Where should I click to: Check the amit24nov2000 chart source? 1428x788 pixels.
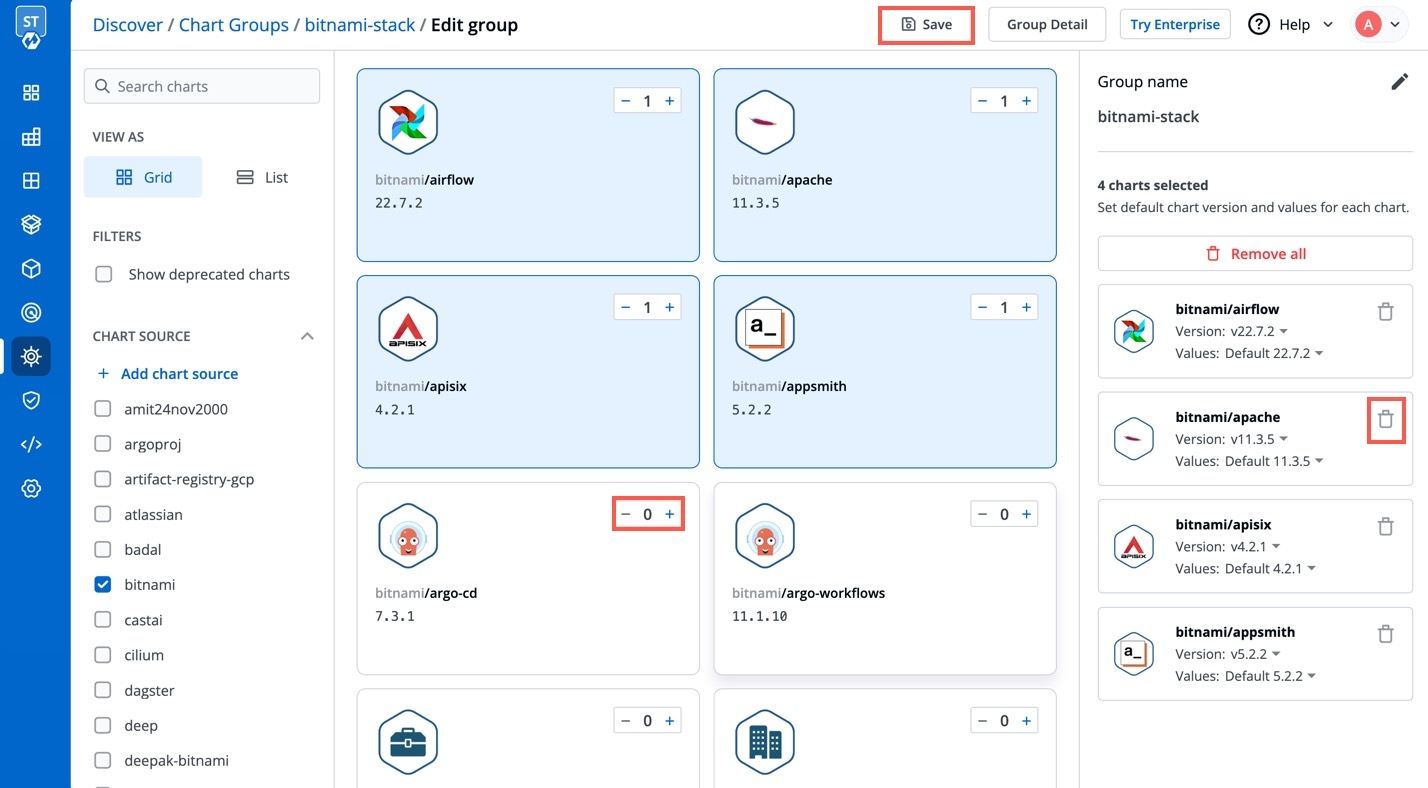tap(102, 409)
